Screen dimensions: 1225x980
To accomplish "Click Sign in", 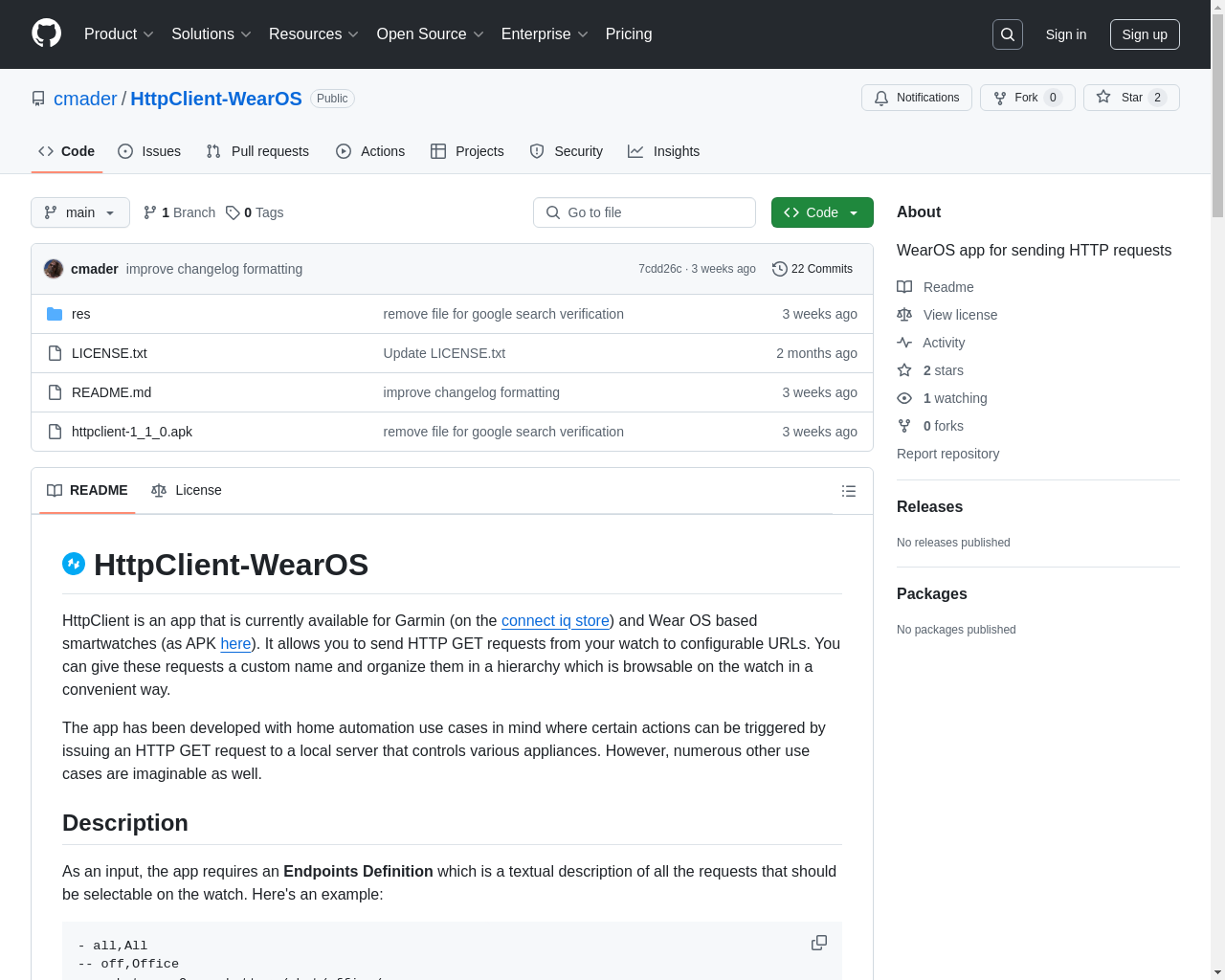I will pos(1066,34).
